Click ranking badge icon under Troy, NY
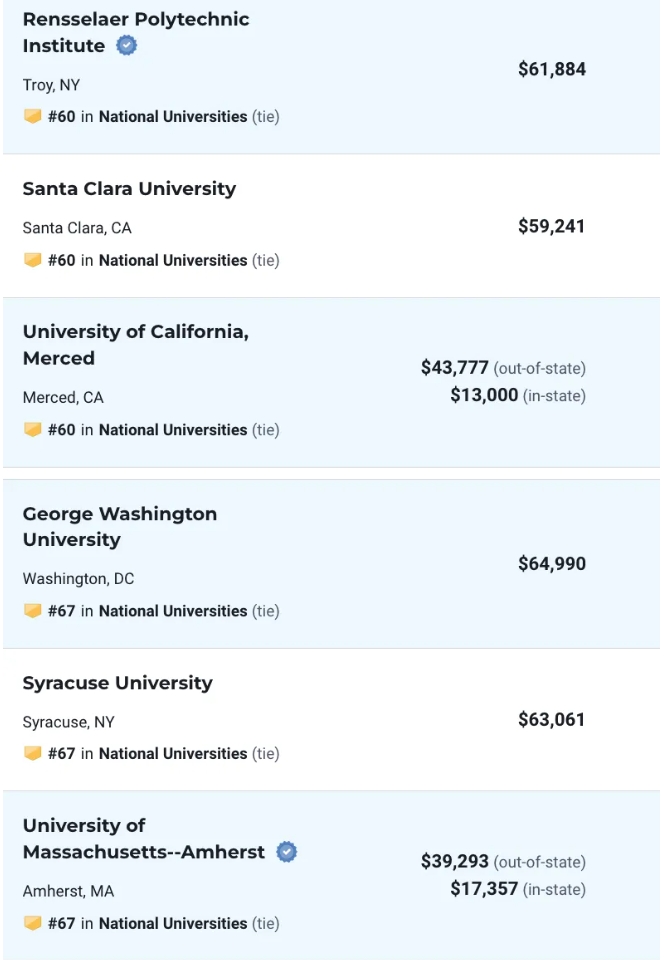The height and width of the screenshot is (960, 664). click(x=33, y=117)
